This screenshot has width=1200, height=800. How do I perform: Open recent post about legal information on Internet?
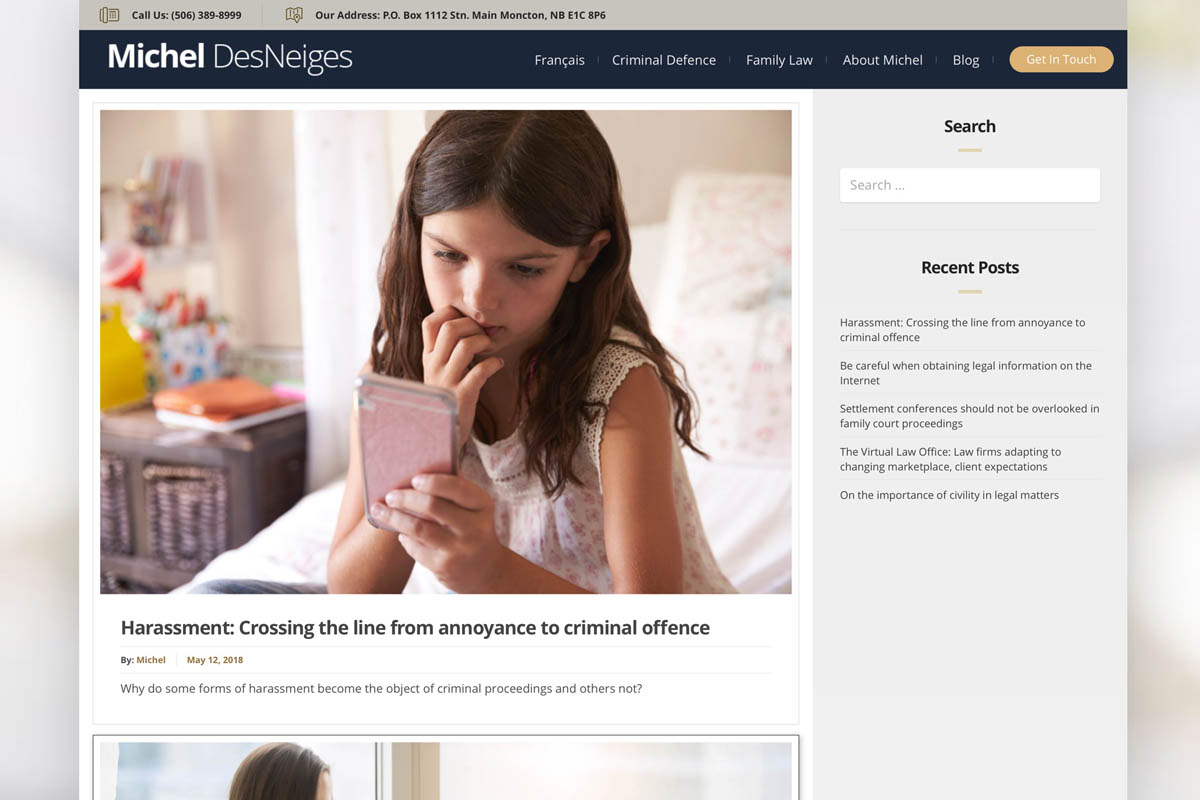[x=966, y=373]
